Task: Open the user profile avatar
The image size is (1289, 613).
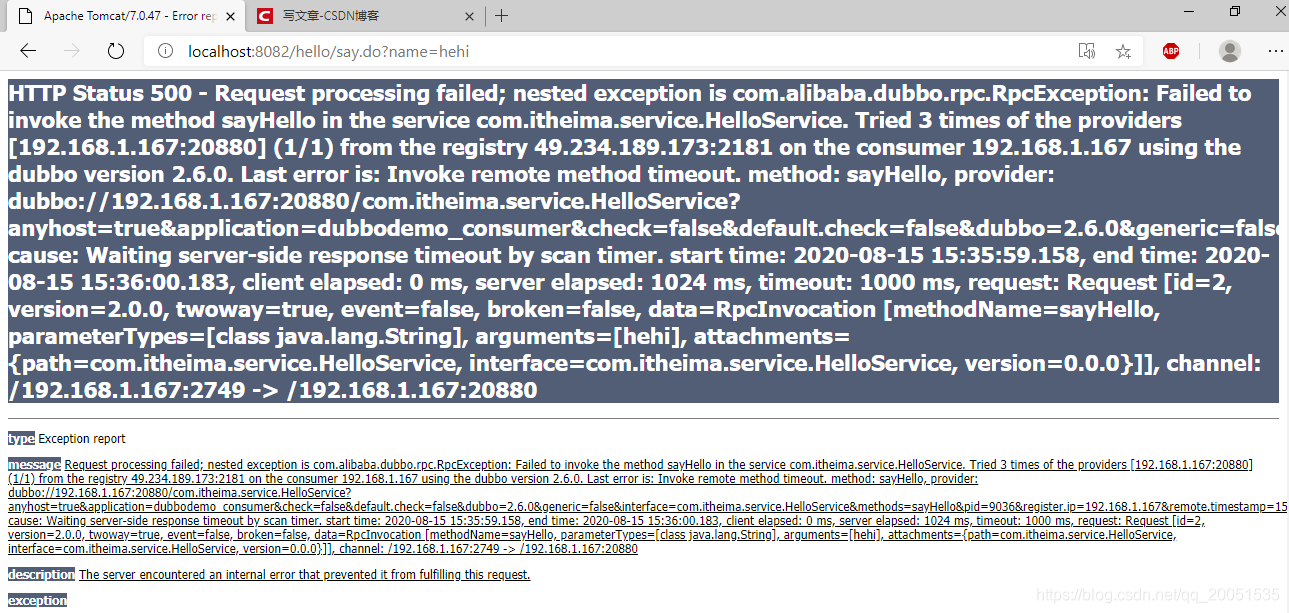Action: coord(1230,51)
